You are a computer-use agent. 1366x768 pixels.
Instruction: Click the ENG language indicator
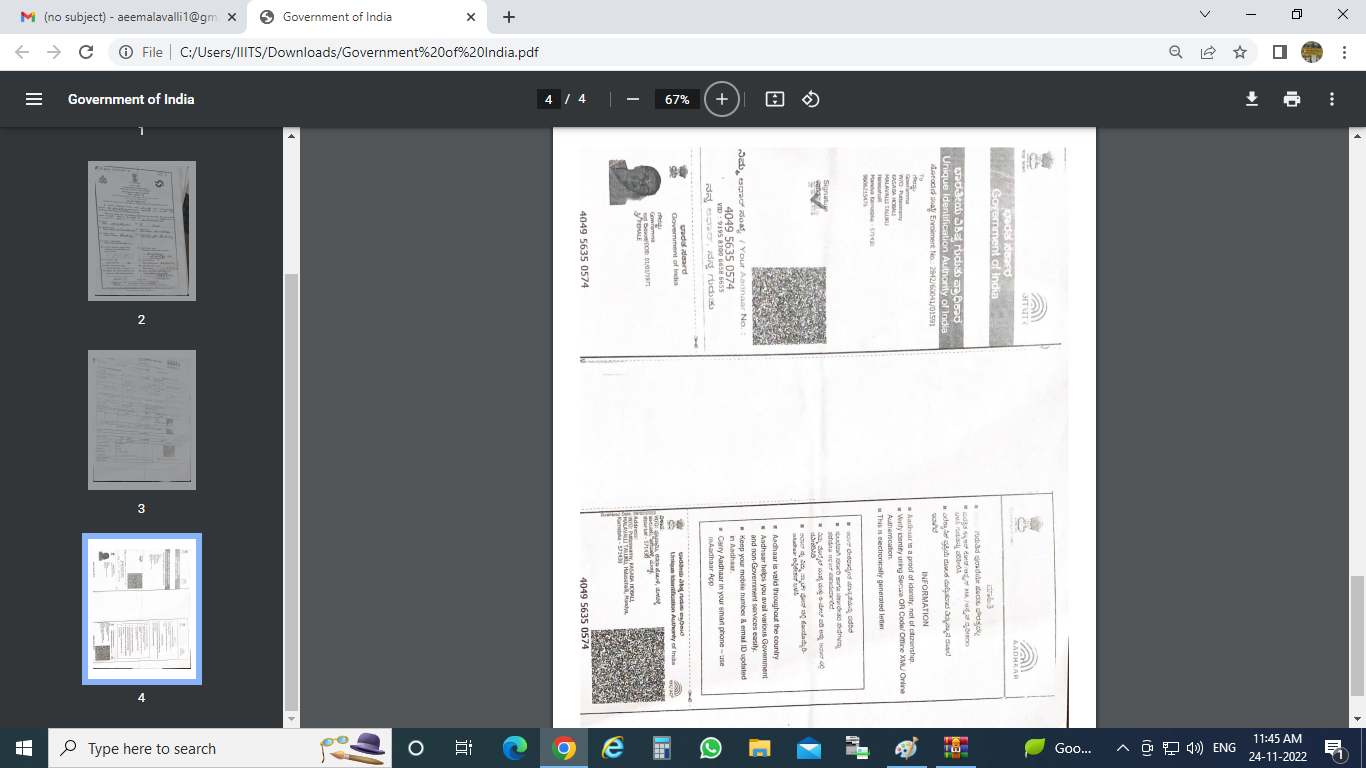tap(1224, 748)
